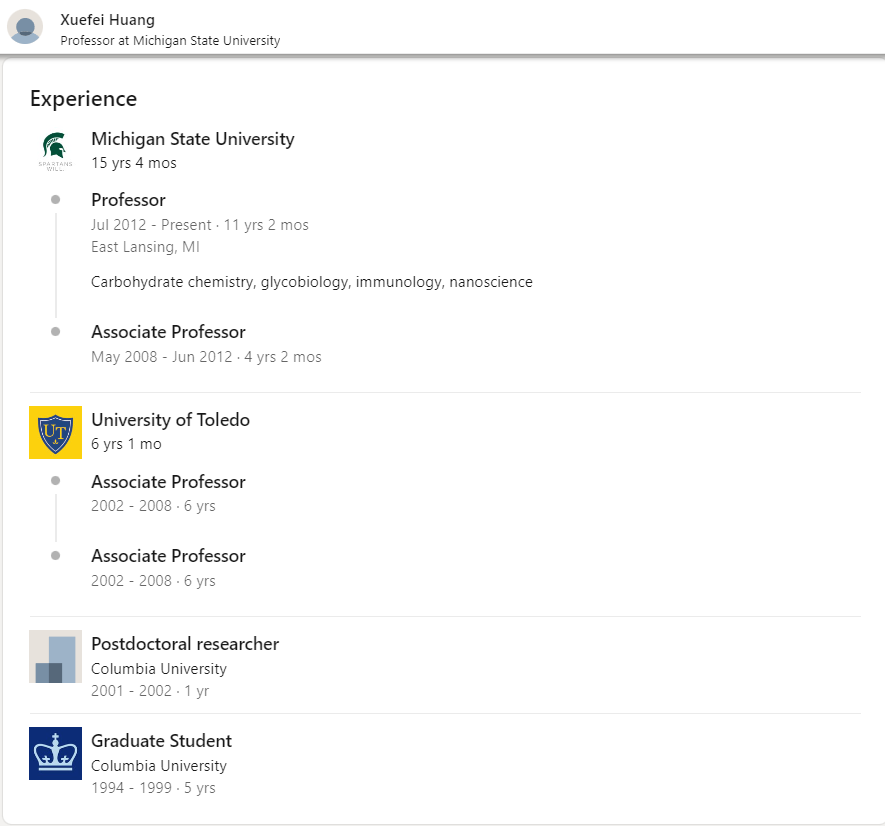Image resolution: width=885 pixels, height=826 pixels.
Task: Click Xuefei Huang's profile avatar
Action: (x=25, y=27)
